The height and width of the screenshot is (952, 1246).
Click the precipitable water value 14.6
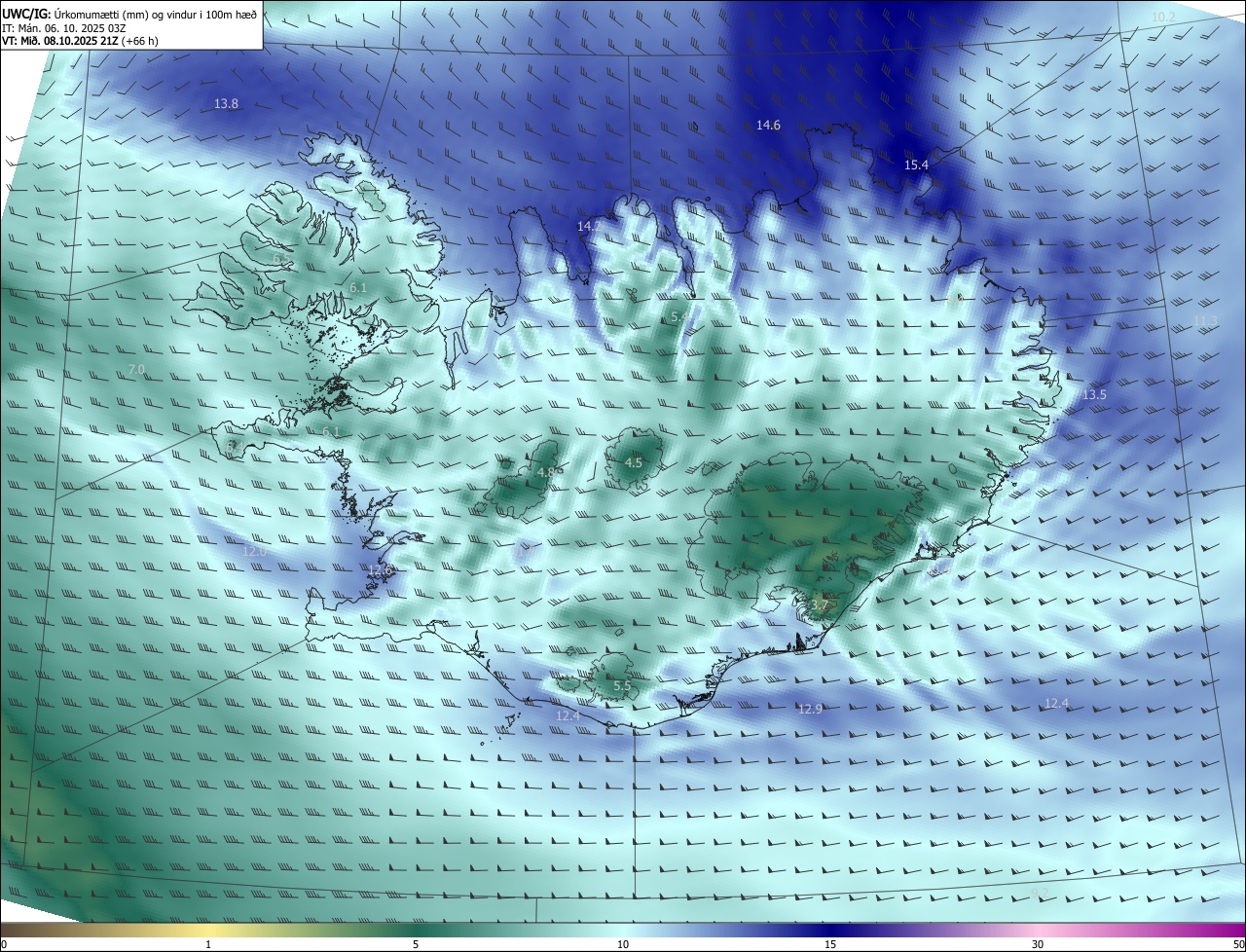point(768,125)
